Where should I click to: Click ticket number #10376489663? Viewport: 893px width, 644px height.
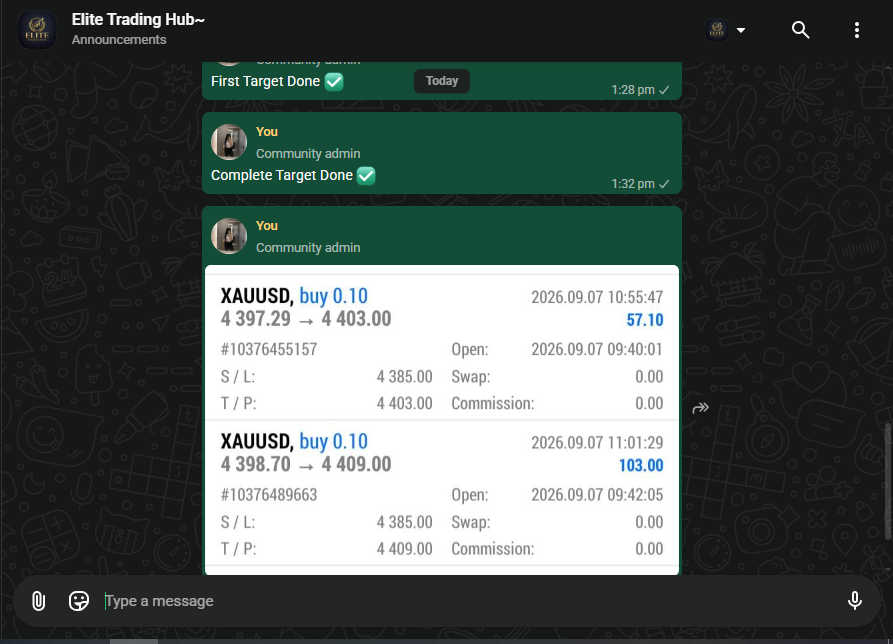[269, 495]
